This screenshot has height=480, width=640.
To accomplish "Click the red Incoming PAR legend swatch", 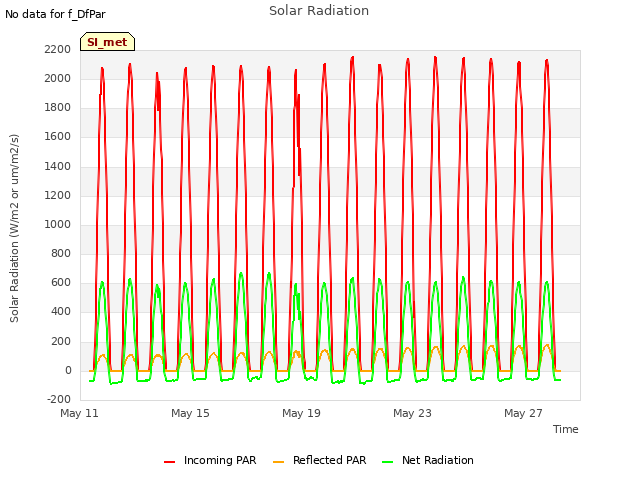I will pyautogui.click(x=169, y=462).
